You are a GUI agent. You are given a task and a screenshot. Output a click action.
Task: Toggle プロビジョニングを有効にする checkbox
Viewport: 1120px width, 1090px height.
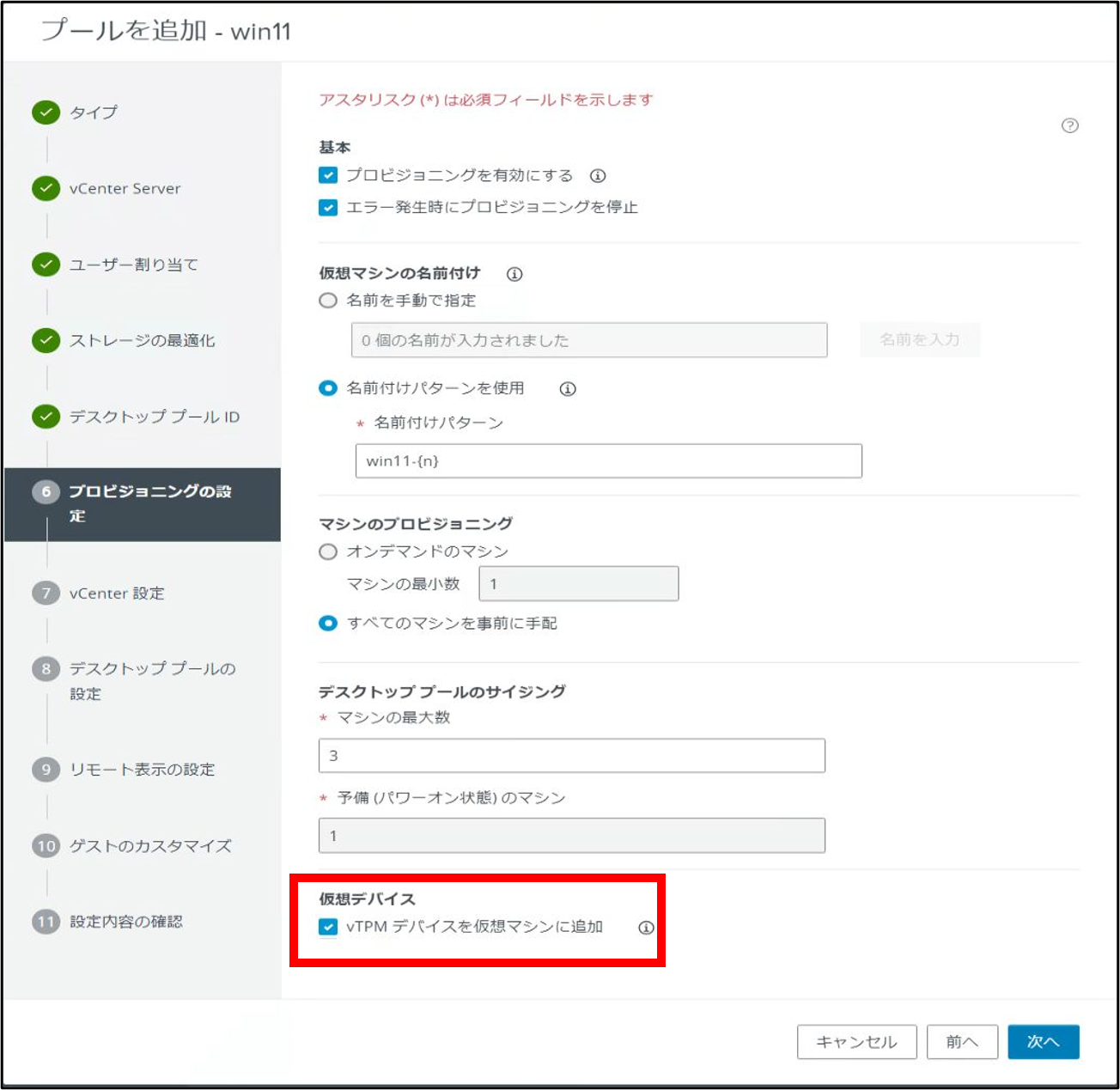[x=328, y=175]
